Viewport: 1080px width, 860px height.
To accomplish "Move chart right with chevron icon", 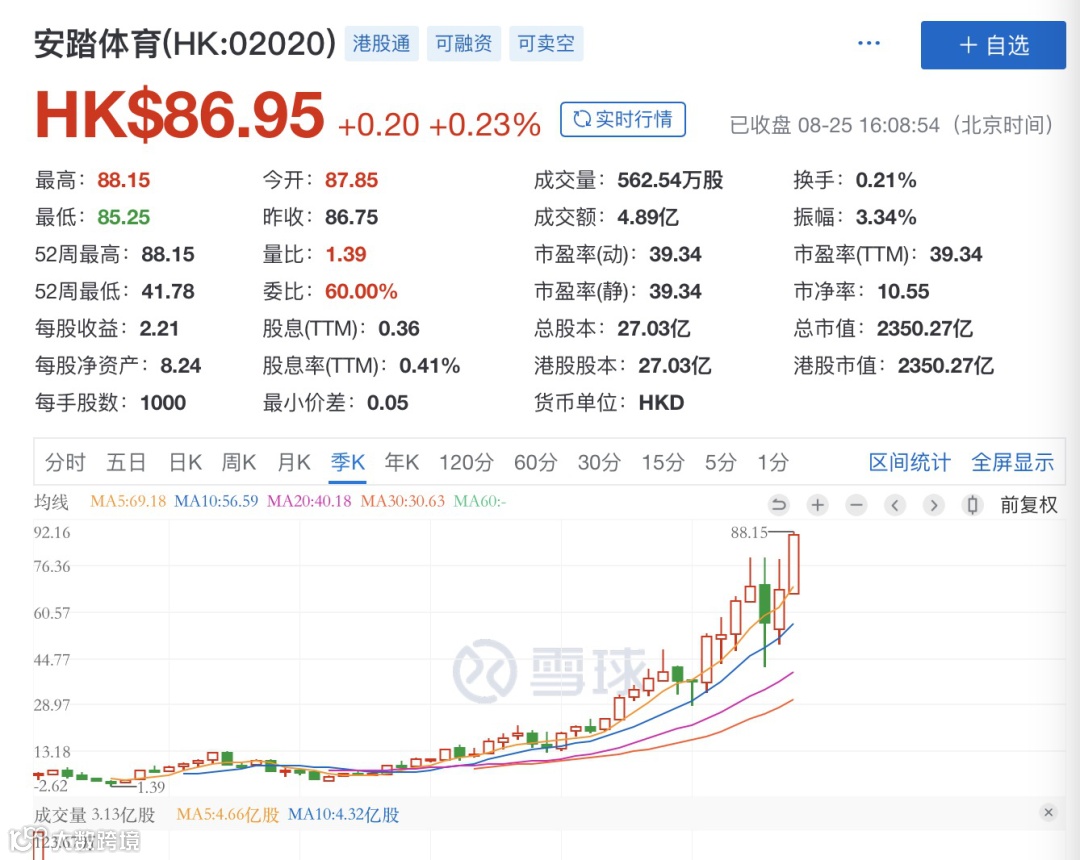I will point(933,505).
